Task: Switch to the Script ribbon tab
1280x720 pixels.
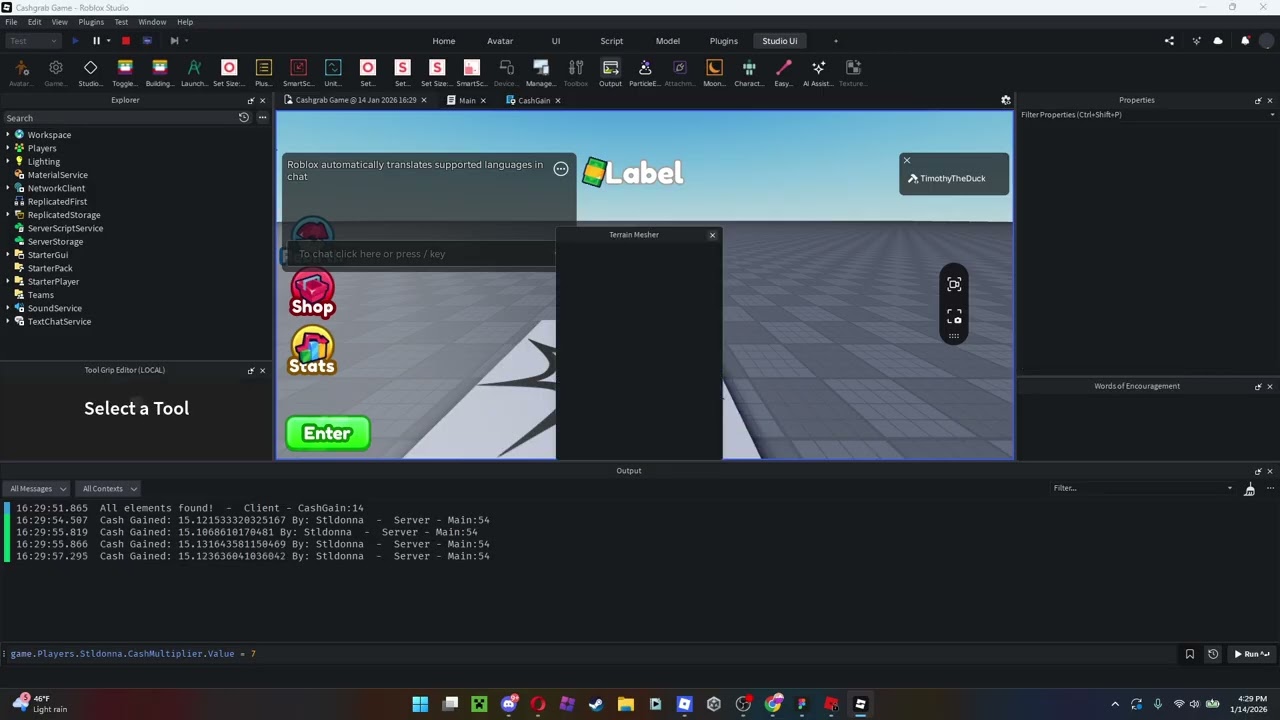Action: (611, 41)
